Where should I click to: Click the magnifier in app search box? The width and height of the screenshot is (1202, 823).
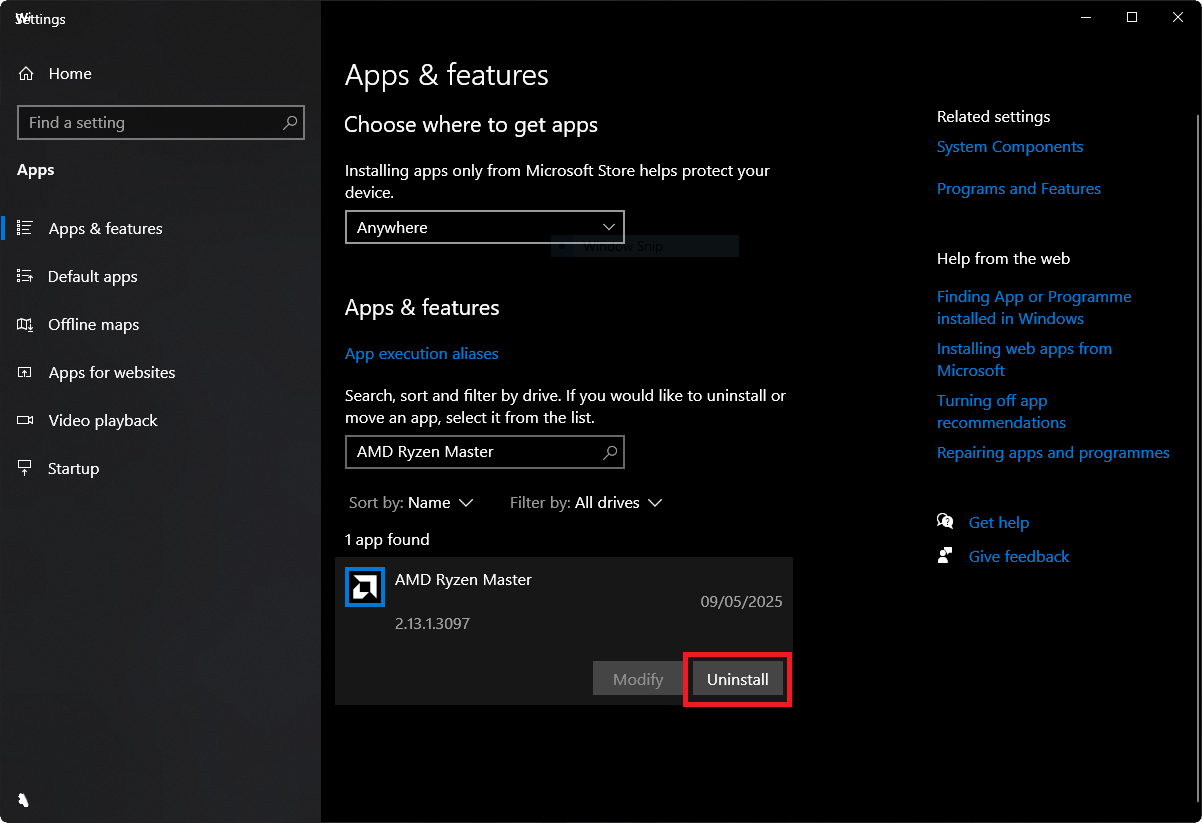pos(610,452)
